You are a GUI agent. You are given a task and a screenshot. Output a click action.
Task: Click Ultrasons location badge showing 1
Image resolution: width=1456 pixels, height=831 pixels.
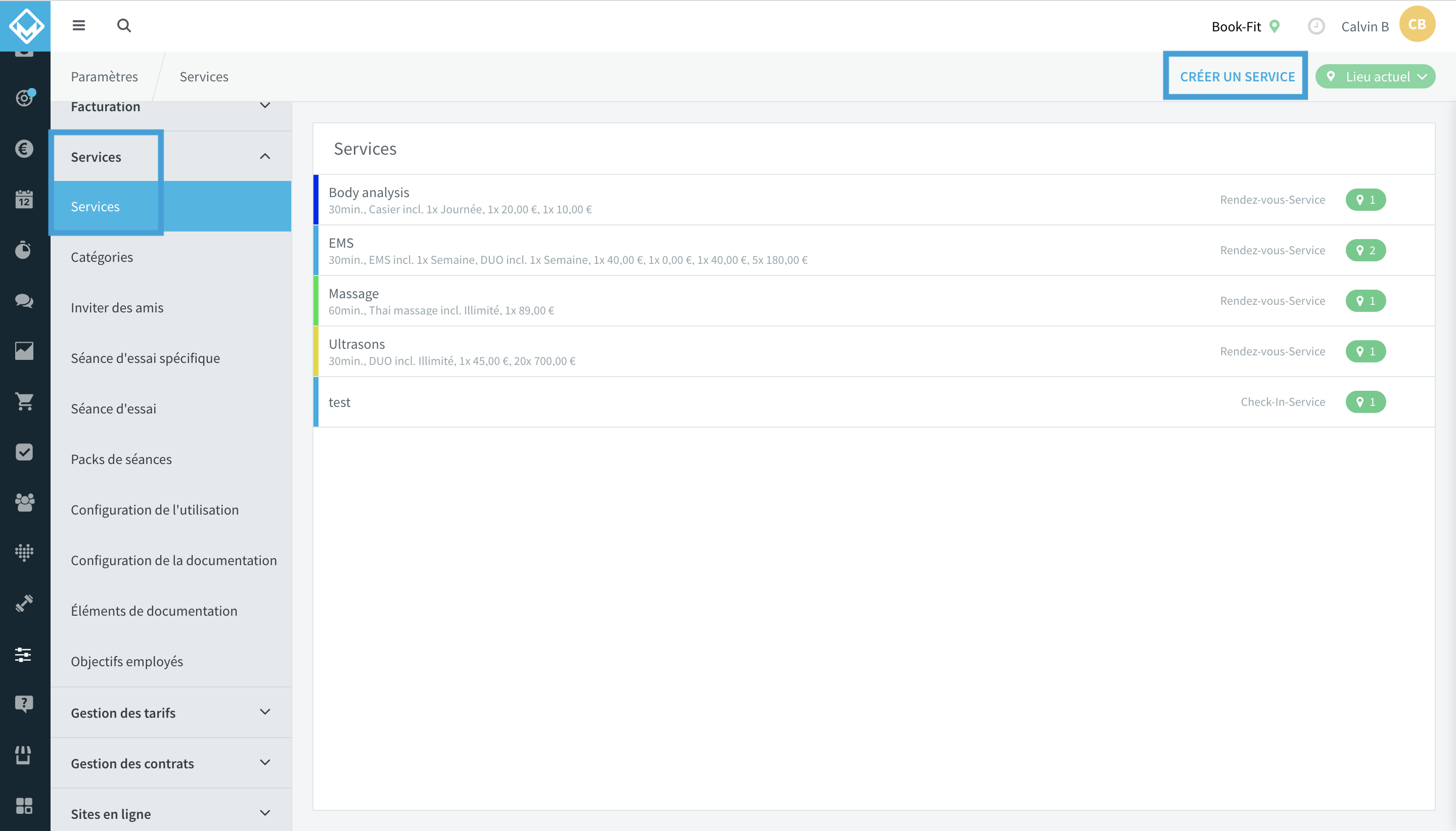(1365, 351)
